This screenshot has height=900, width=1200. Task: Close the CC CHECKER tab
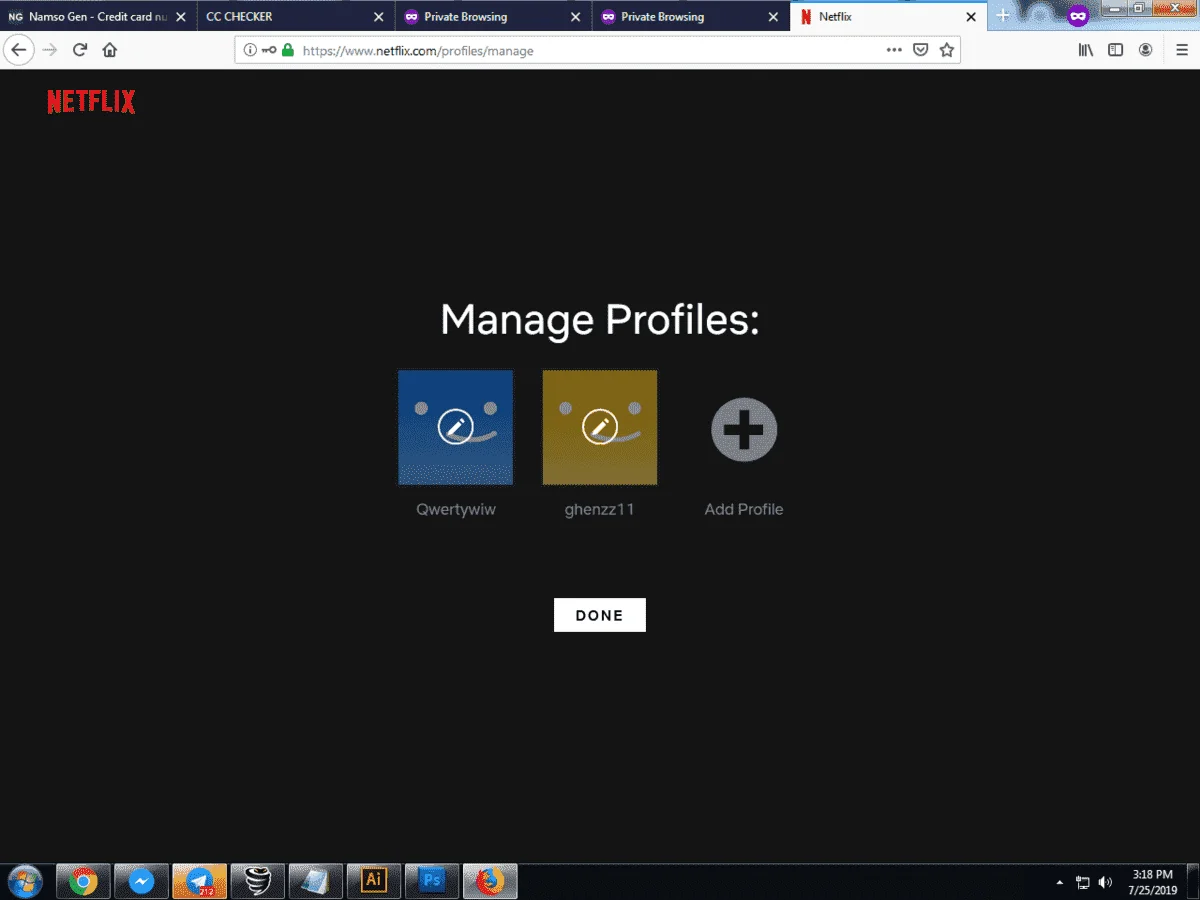pyautogui.click(x=378, y=17)
